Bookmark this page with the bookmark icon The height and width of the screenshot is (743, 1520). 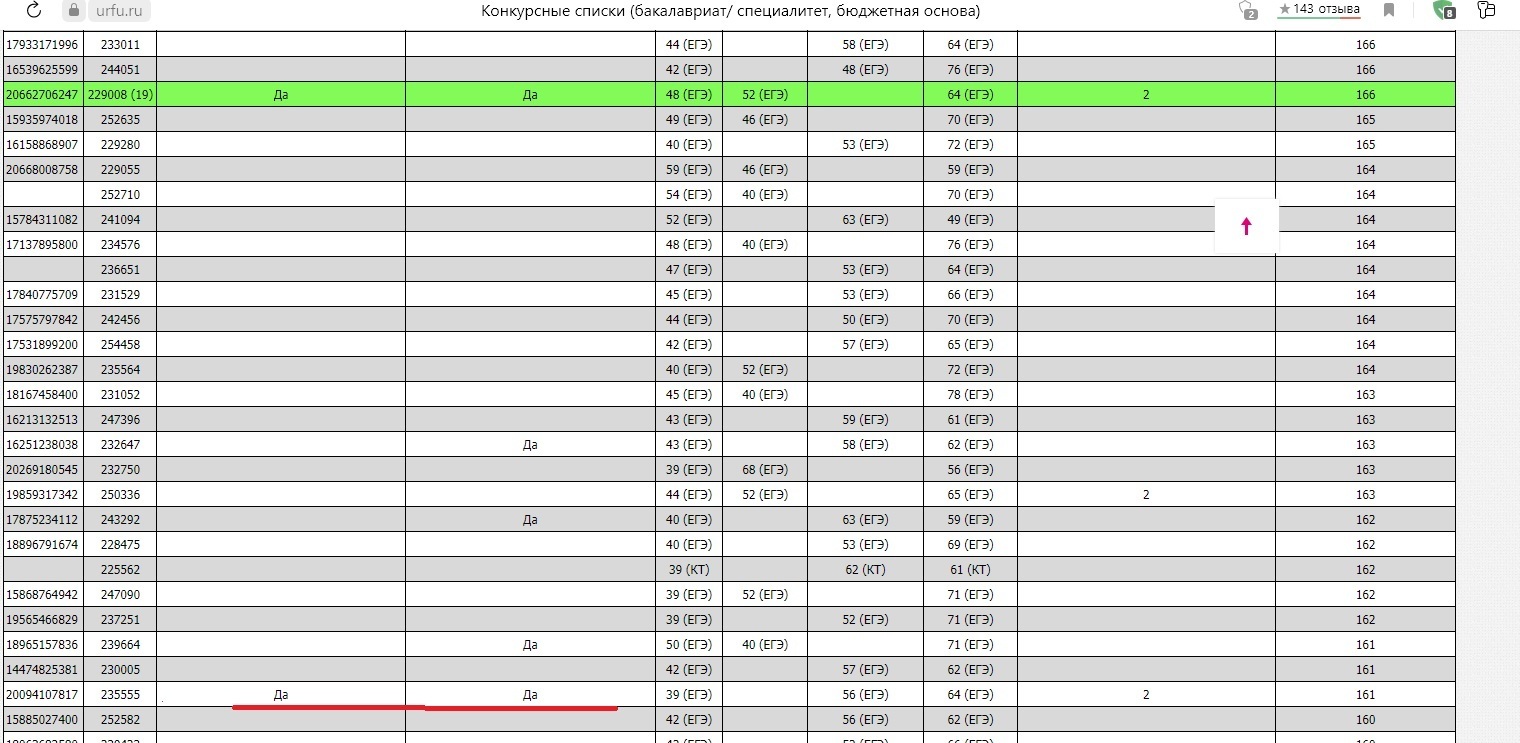pos(1389,10)
